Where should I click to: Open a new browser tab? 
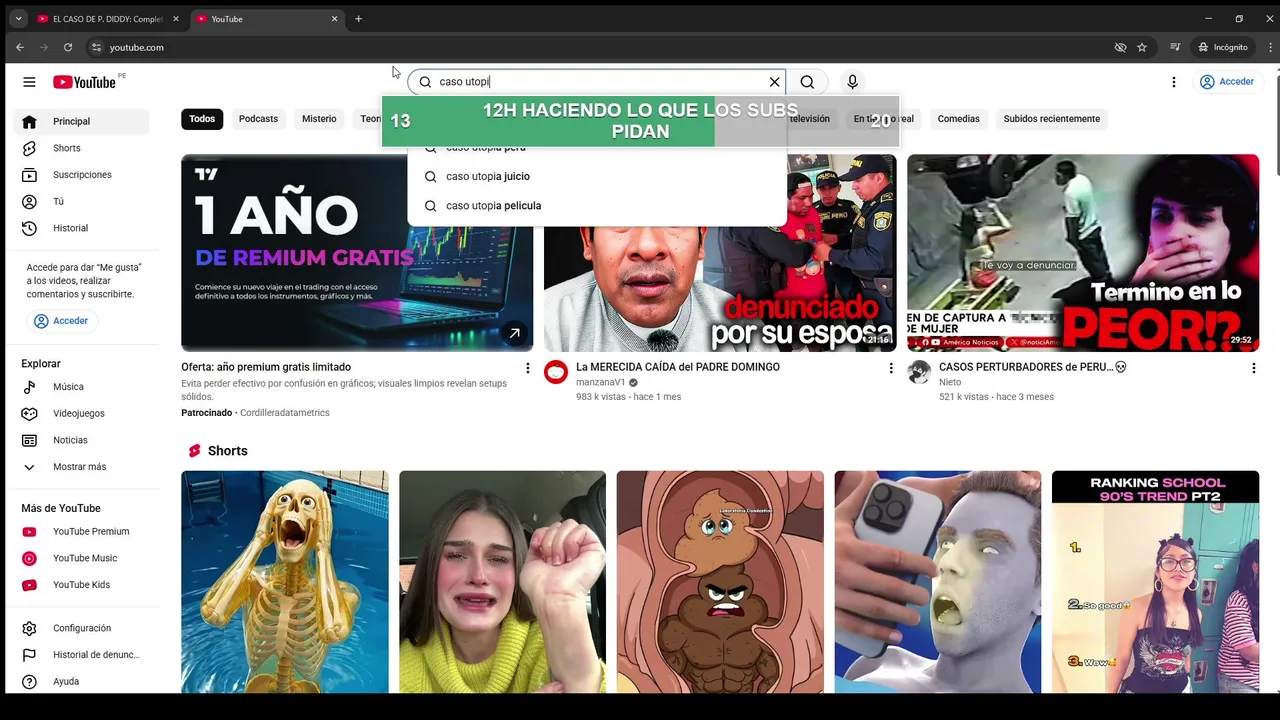pyautogui.click(x=358, y=19)
